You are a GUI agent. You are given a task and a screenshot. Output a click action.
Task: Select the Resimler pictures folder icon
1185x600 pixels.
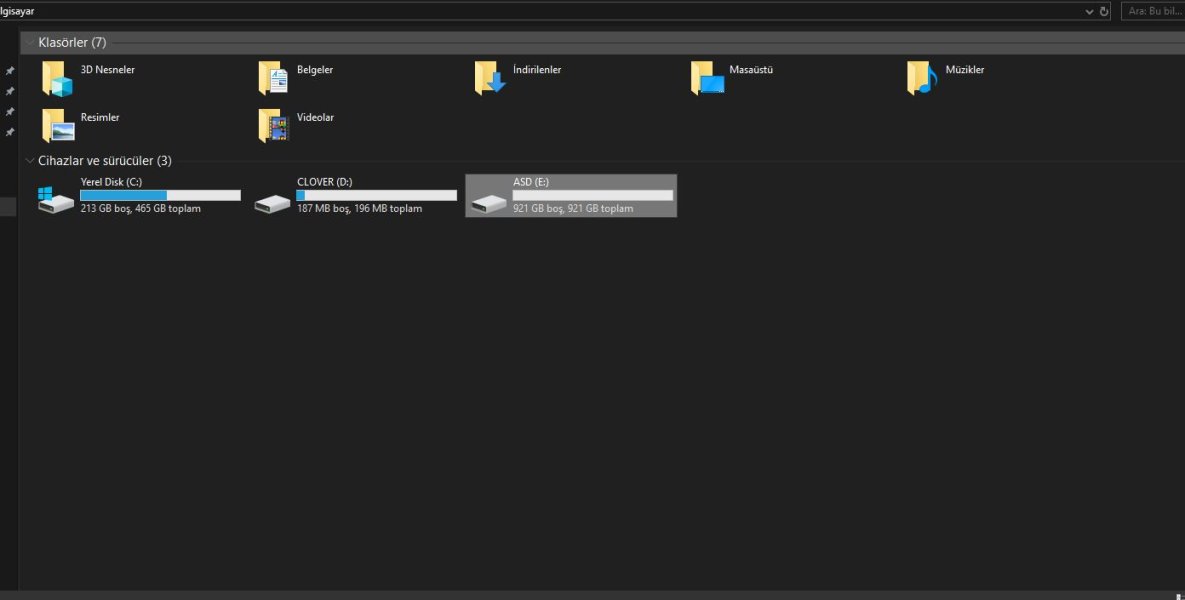57,126
